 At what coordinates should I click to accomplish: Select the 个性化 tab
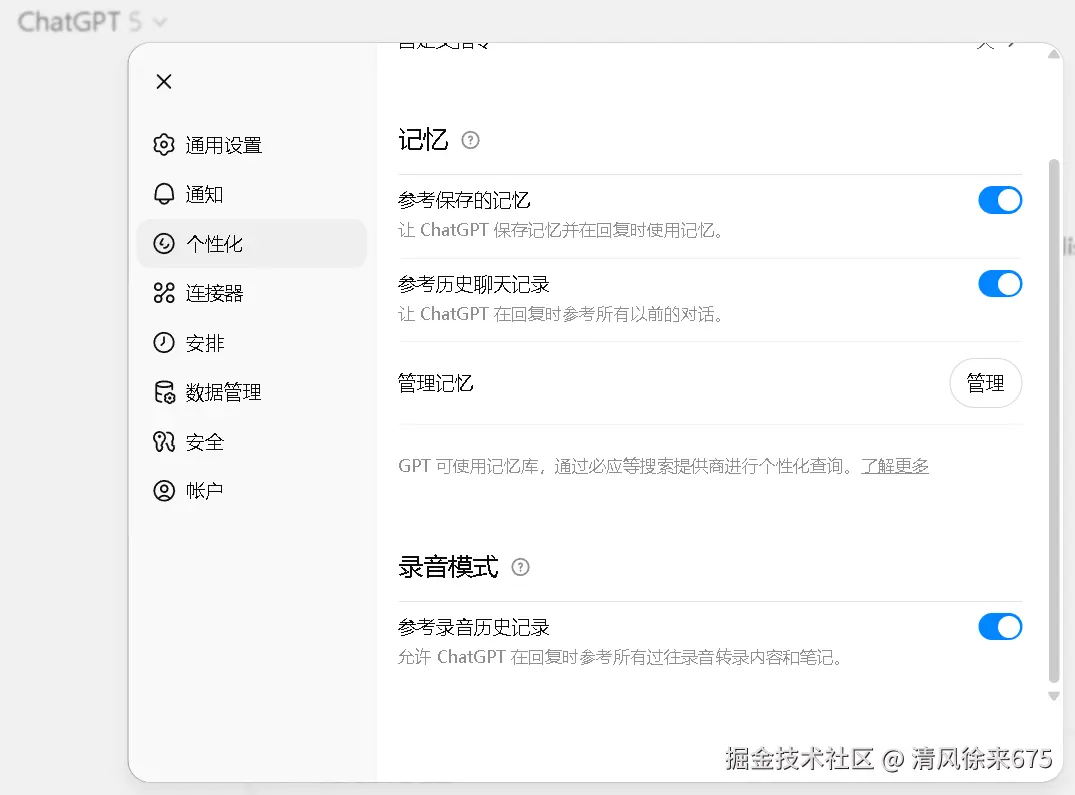[252, 243]
